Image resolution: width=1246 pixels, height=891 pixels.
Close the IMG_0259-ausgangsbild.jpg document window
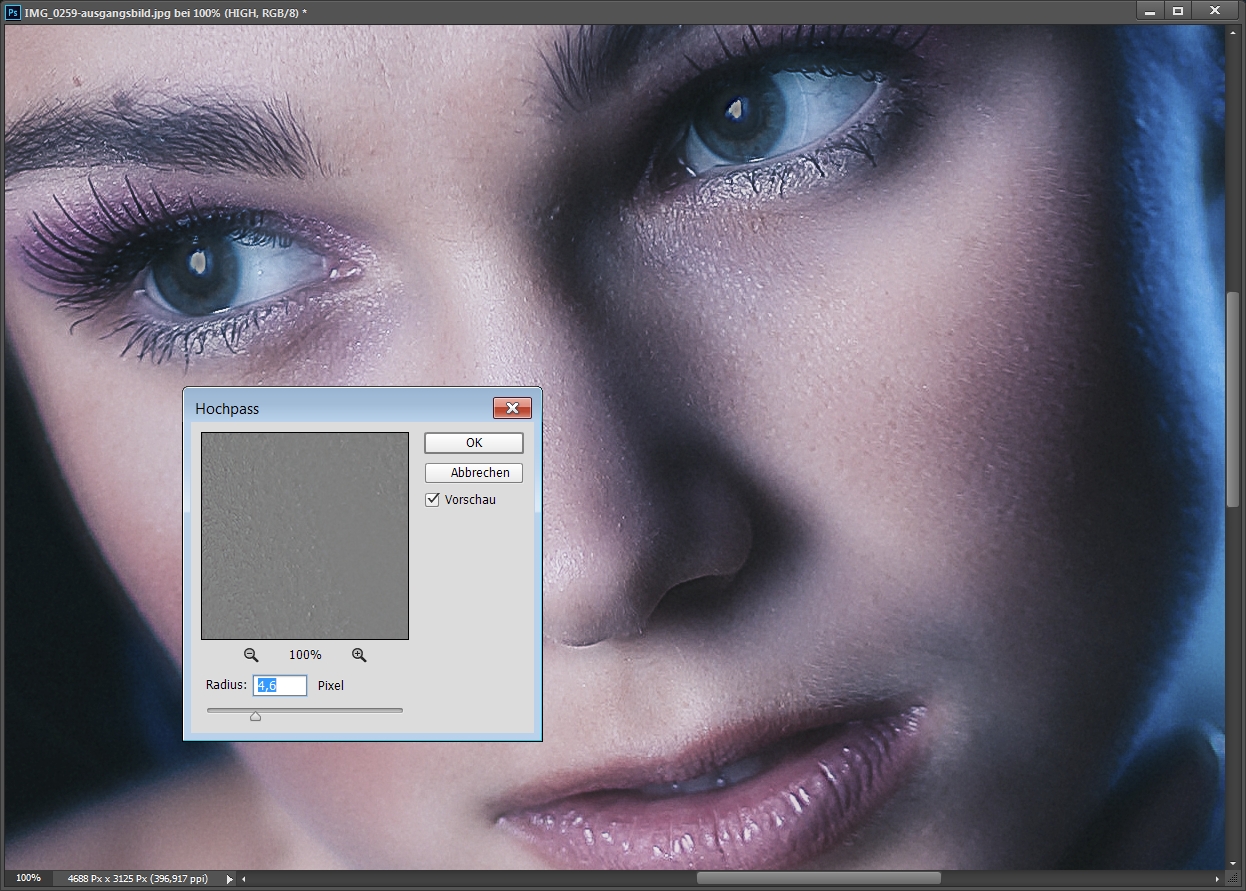[1215, 11]
